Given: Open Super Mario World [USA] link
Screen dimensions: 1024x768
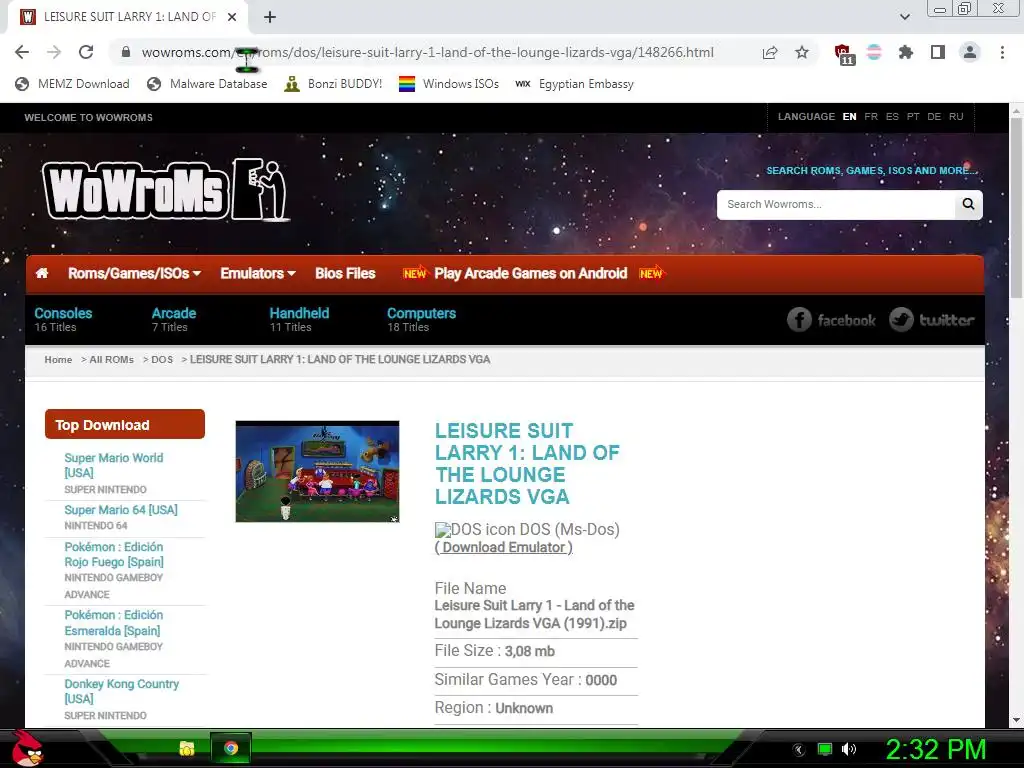Looking at the screenshot, I should pyautogui.click(x=114, y=465).
